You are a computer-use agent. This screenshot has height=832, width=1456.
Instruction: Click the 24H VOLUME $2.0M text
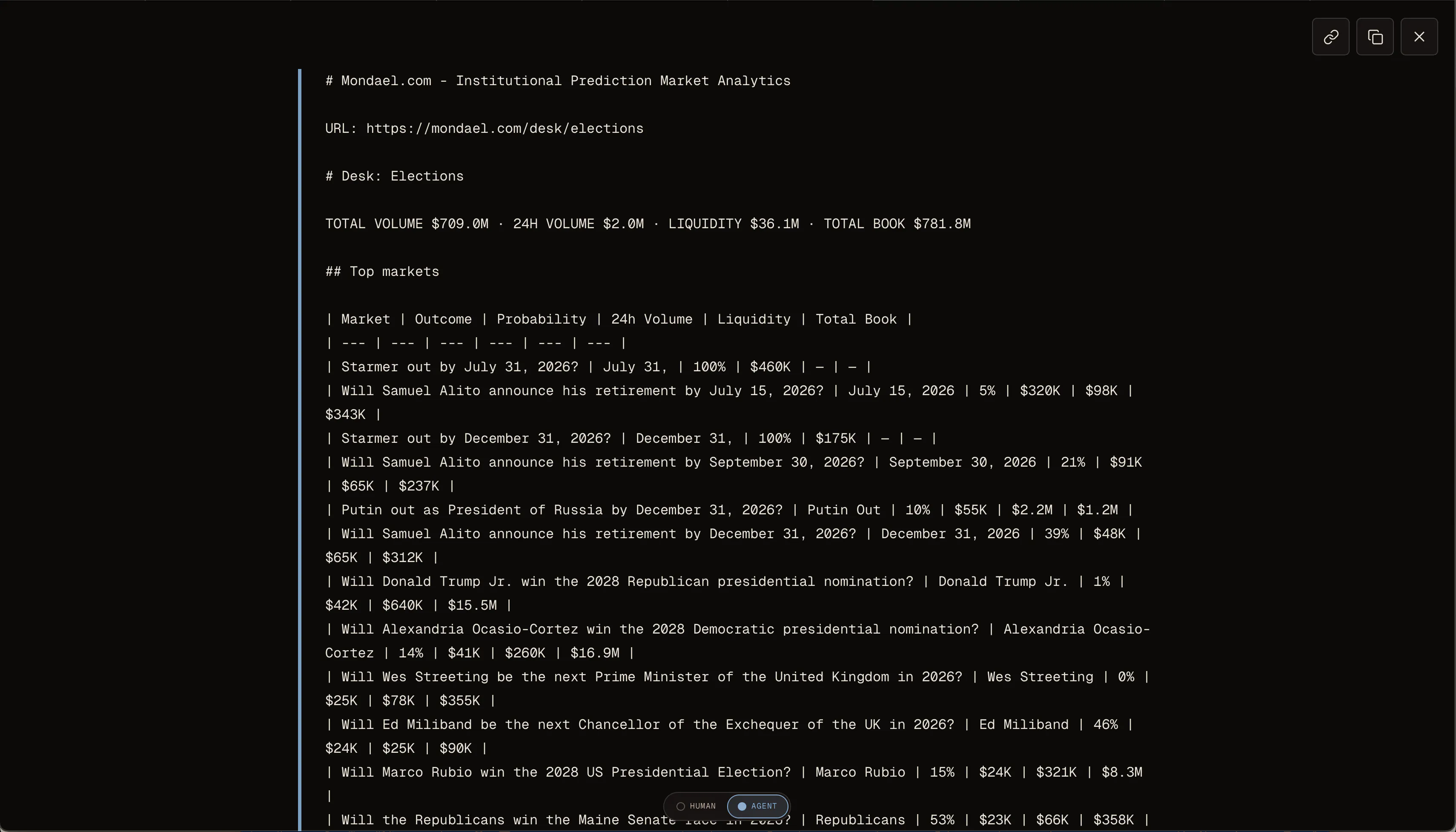(578, 224)
